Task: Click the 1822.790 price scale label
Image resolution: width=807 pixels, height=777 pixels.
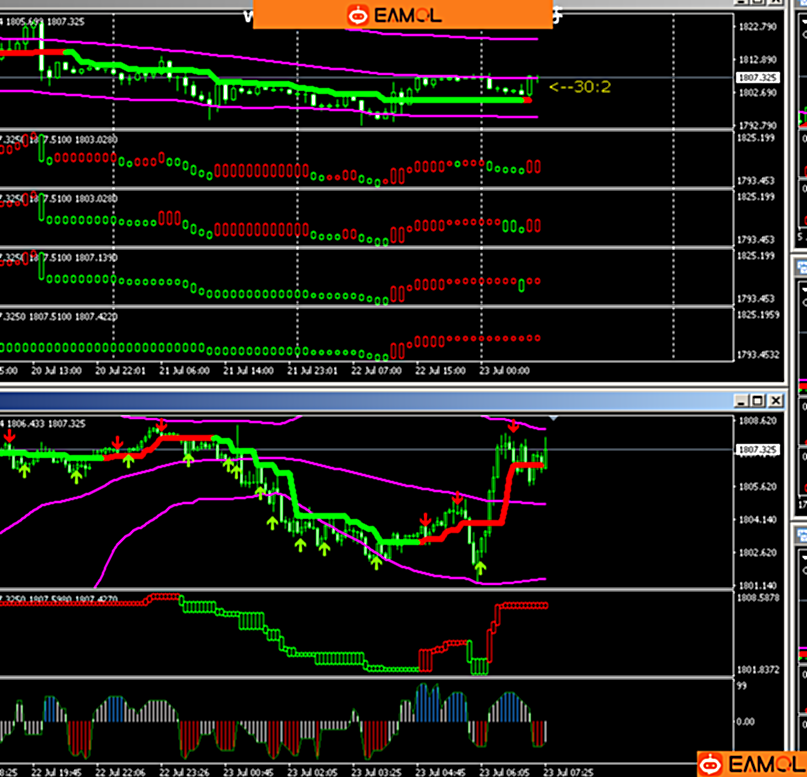Action: 757,27
